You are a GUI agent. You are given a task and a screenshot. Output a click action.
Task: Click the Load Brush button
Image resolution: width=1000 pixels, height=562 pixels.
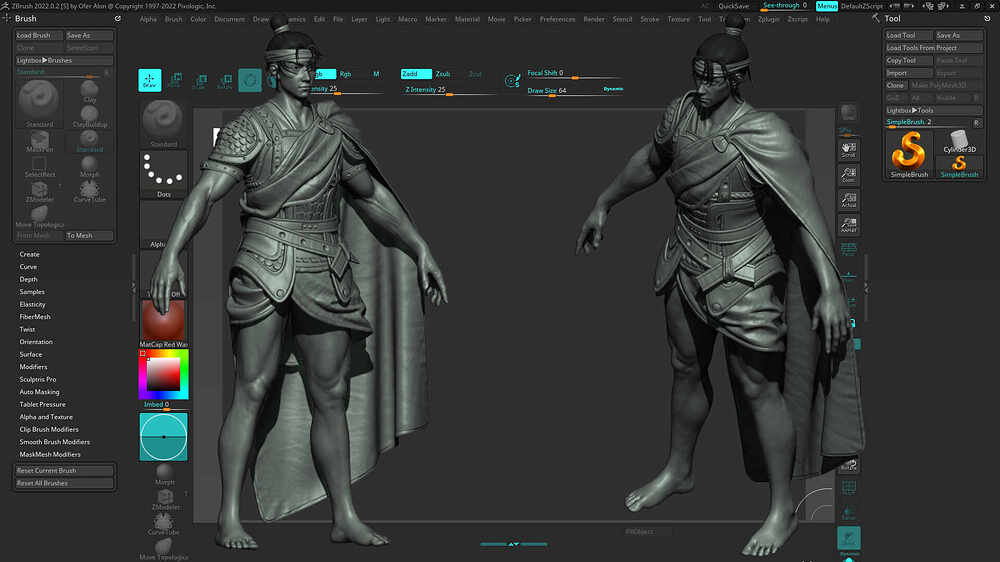tap(38, 36)
